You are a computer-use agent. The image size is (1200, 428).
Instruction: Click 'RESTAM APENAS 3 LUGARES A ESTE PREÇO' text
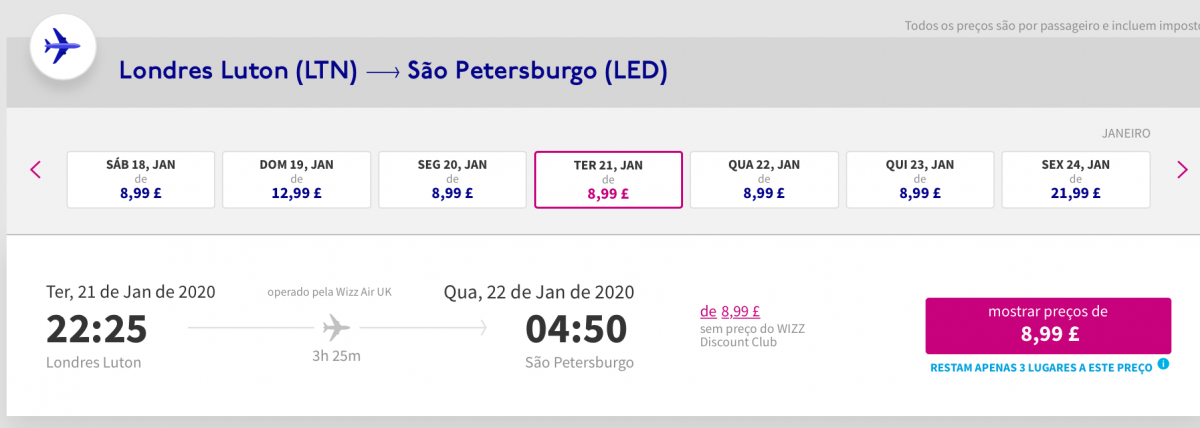pyautogui.click(x=1041, y=367)
